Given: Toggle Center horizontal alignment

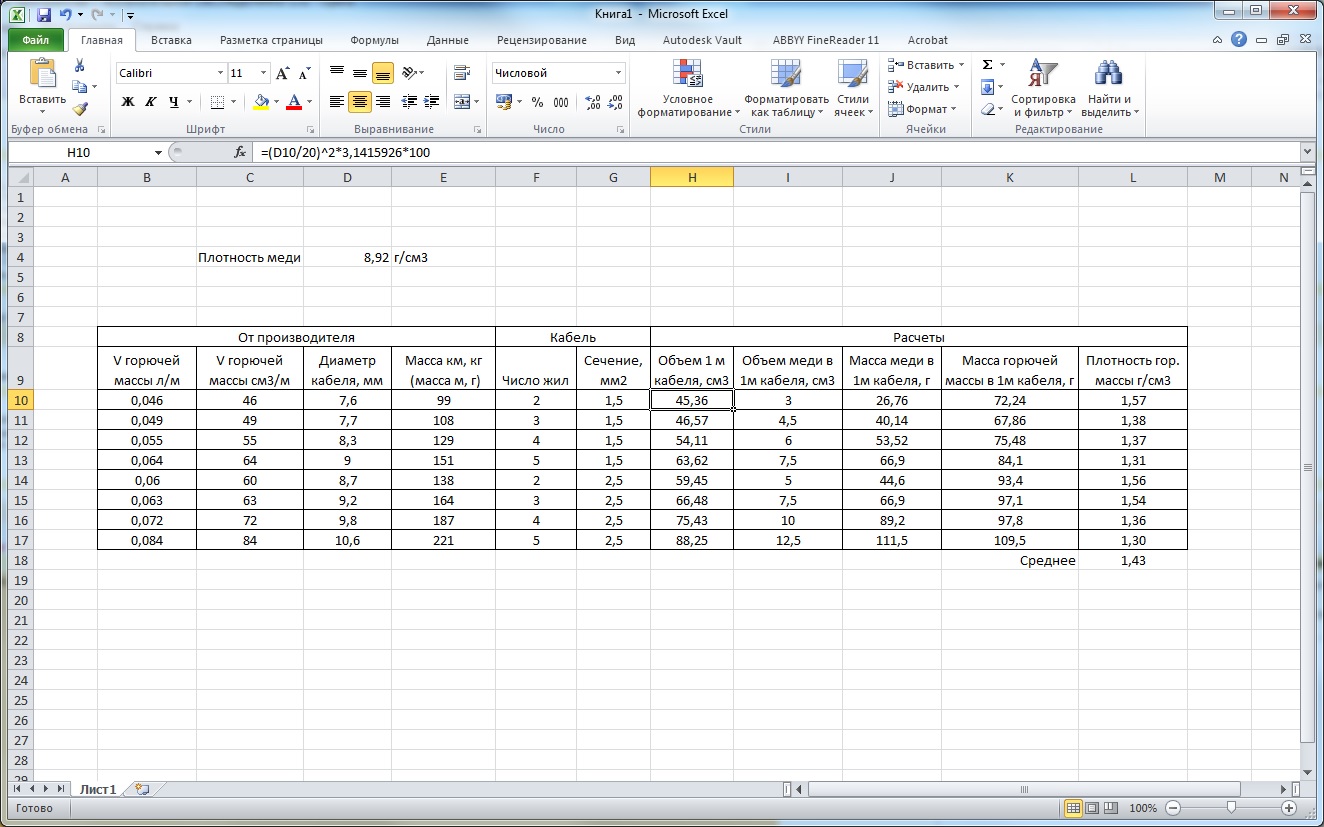Looking at the screenshot, I should (360, 102).
